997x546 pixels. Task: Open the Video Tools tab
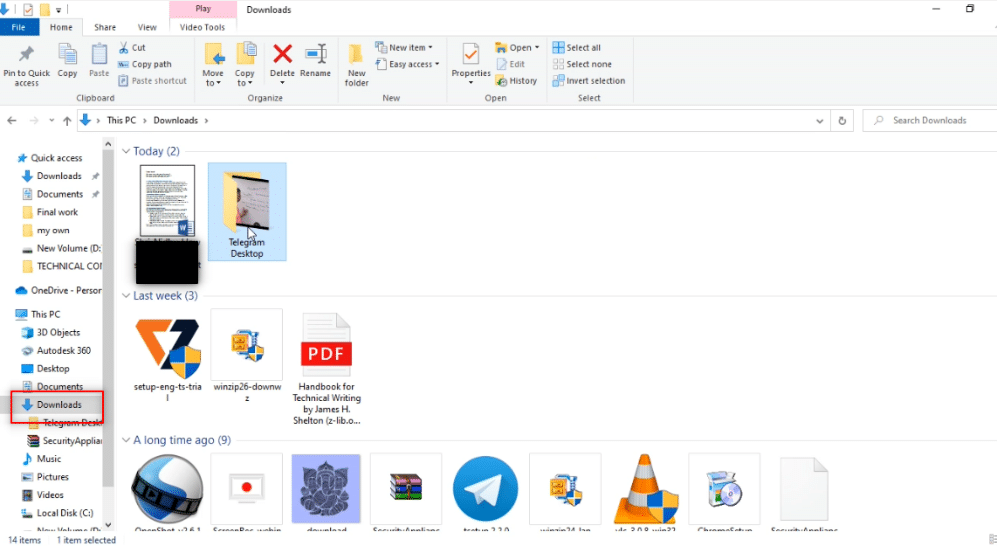(202, 27)
